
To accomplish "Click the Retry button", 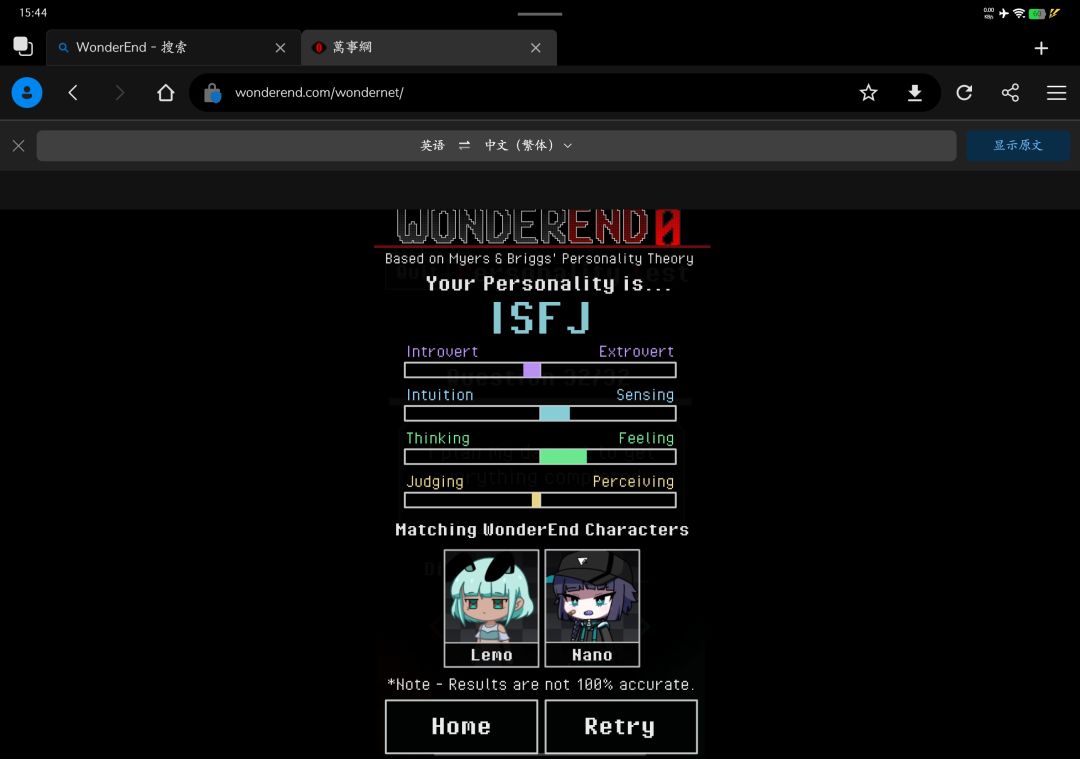I will (x=621, y=726).
